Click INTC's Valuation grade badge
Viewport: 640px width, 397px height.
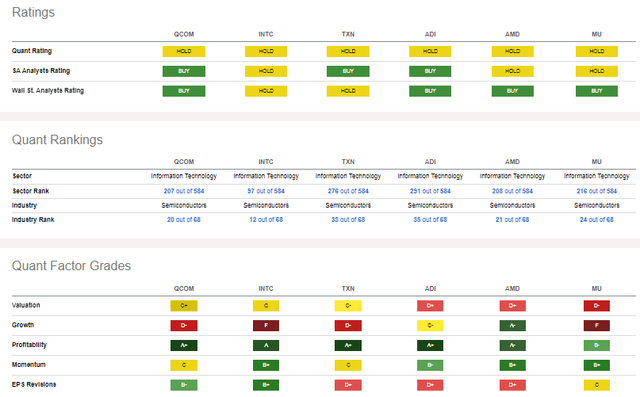pyautogui.click(x=266, y=306)
